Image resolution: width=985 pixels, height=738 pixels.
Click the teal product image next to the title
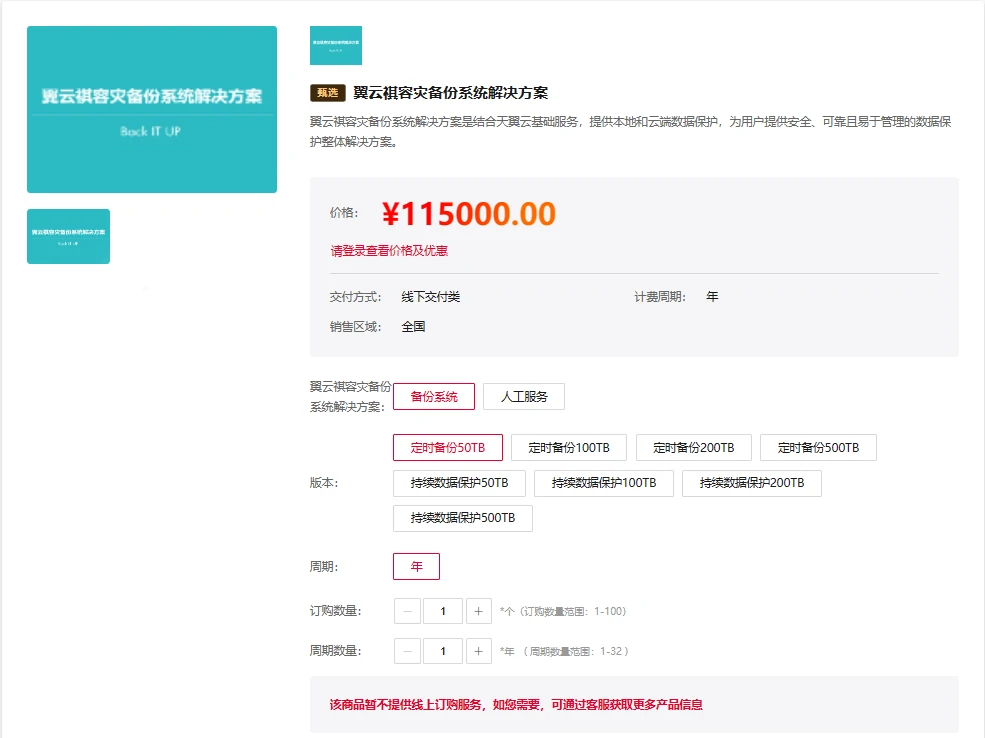[x=336, y=45]
